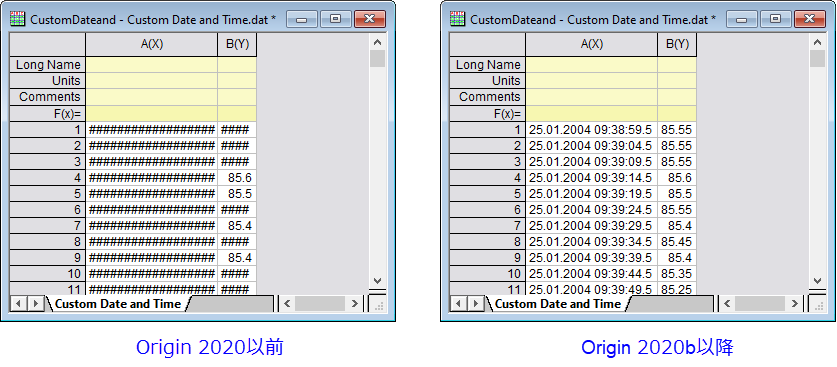
Task: Select Long Name row label in left window
Action: [x=48, y=65]
